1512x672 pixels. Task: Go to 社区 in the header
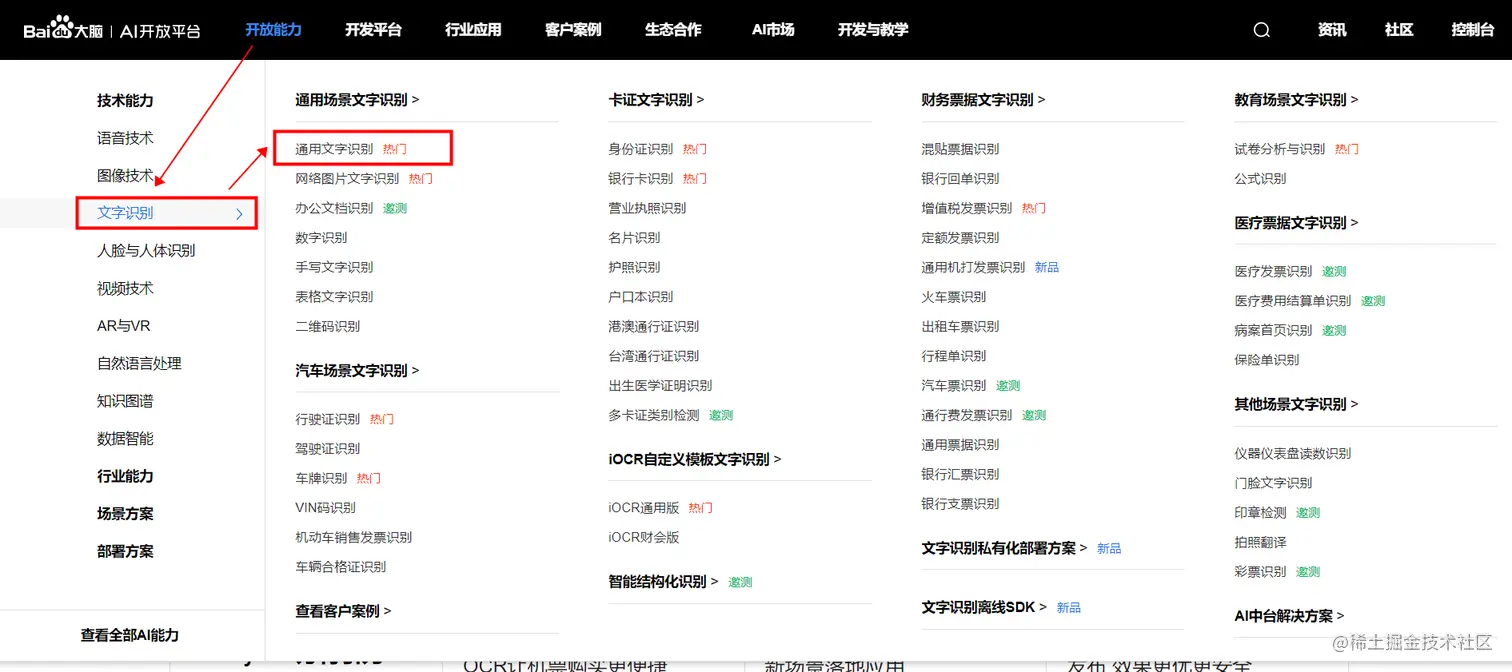tap(1399, 30)
